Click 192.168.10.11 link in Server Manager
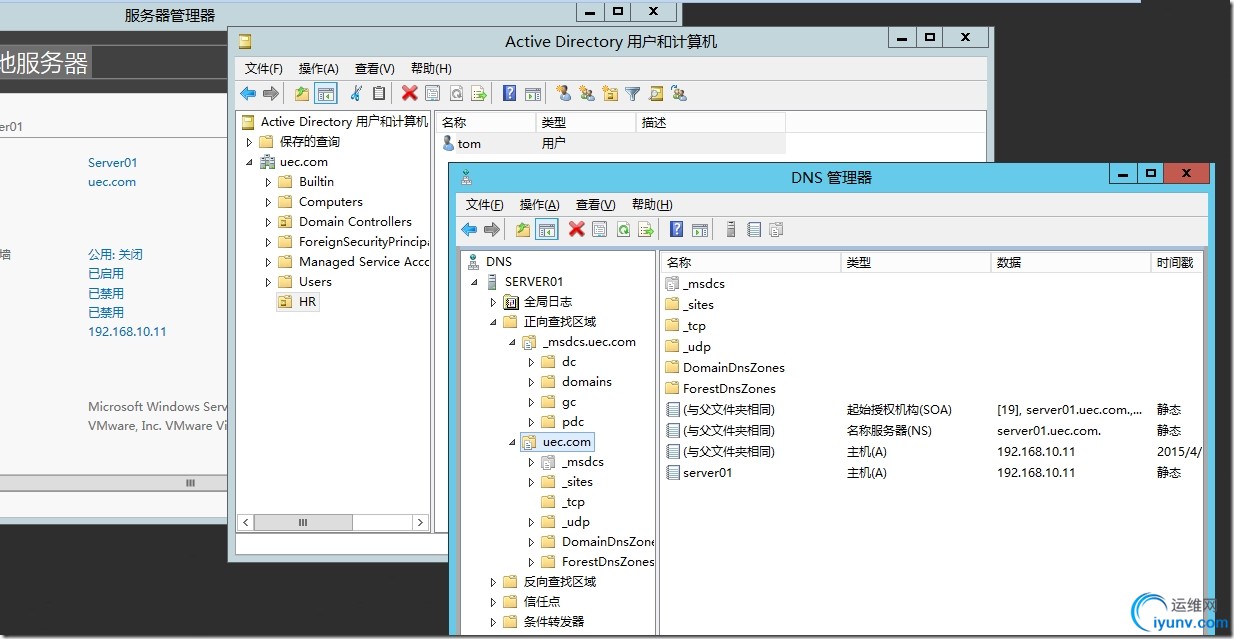The width and height of the screenshot is (1234, 639). tap(127, 332)
